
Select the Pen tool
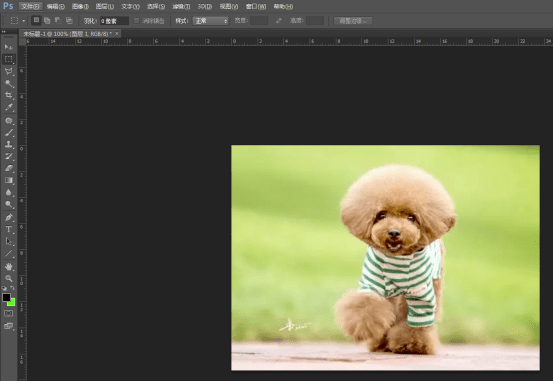coord(8,217)
